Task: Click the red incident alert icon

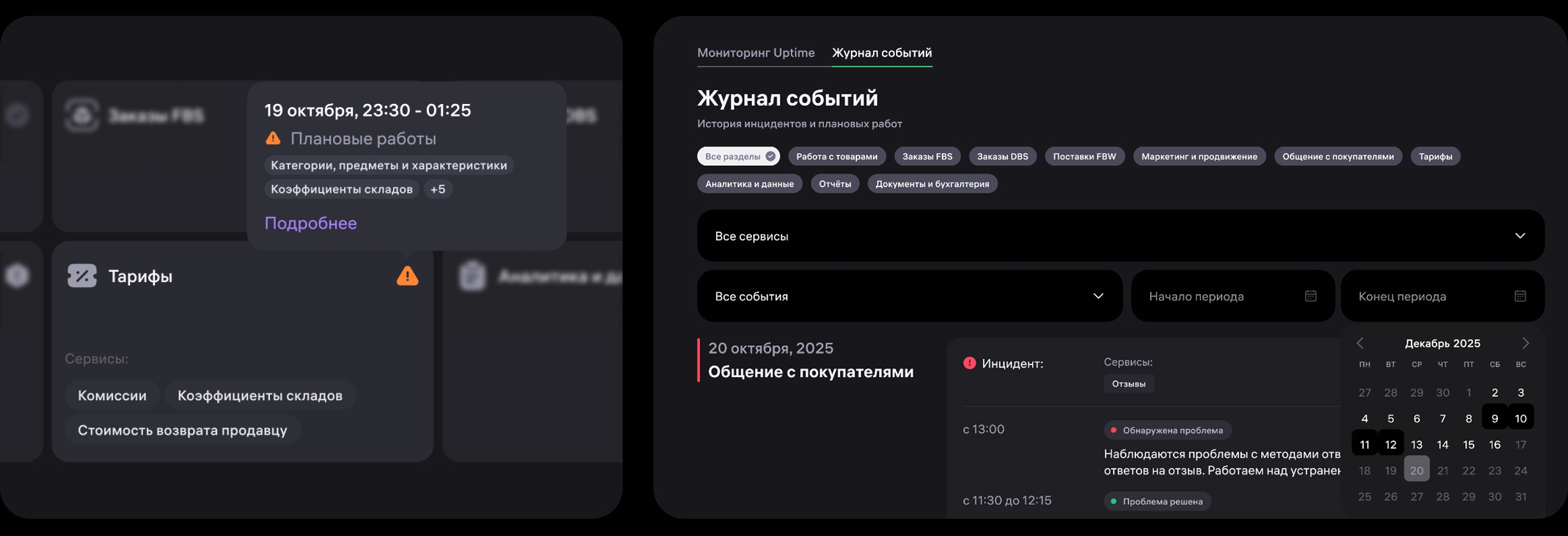Action: pyautogui.click(x=969, y=363)
